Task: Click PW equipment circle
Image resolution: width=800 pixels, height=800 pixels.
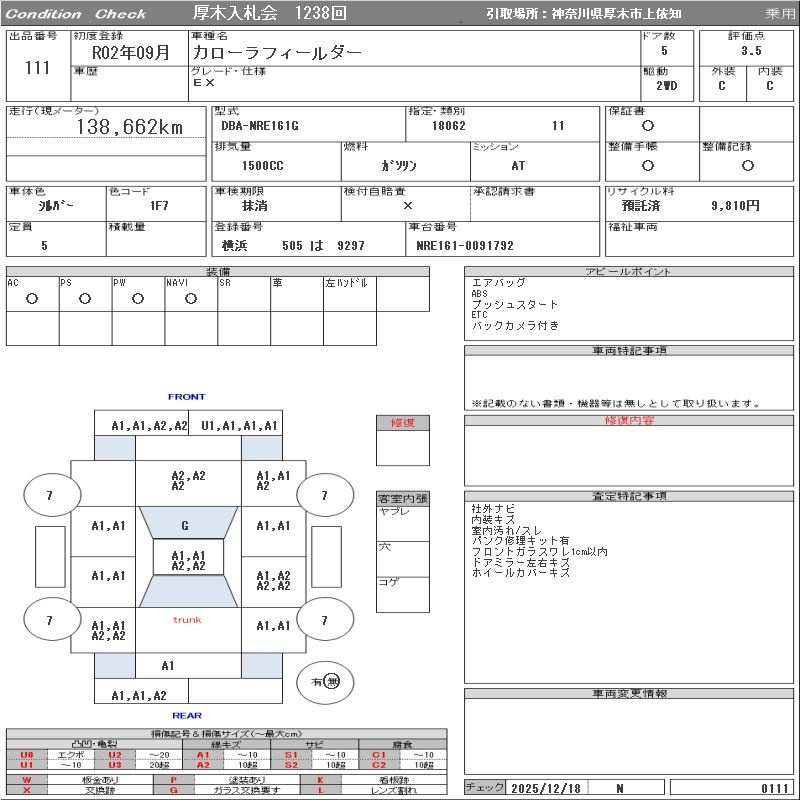Action: [138, 298]
